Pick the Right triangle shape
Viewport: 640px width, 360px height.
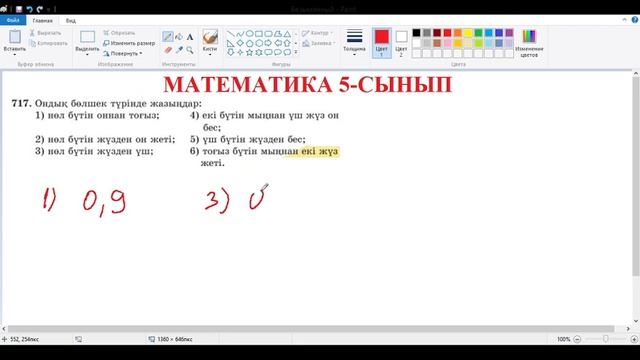point(231,43)
